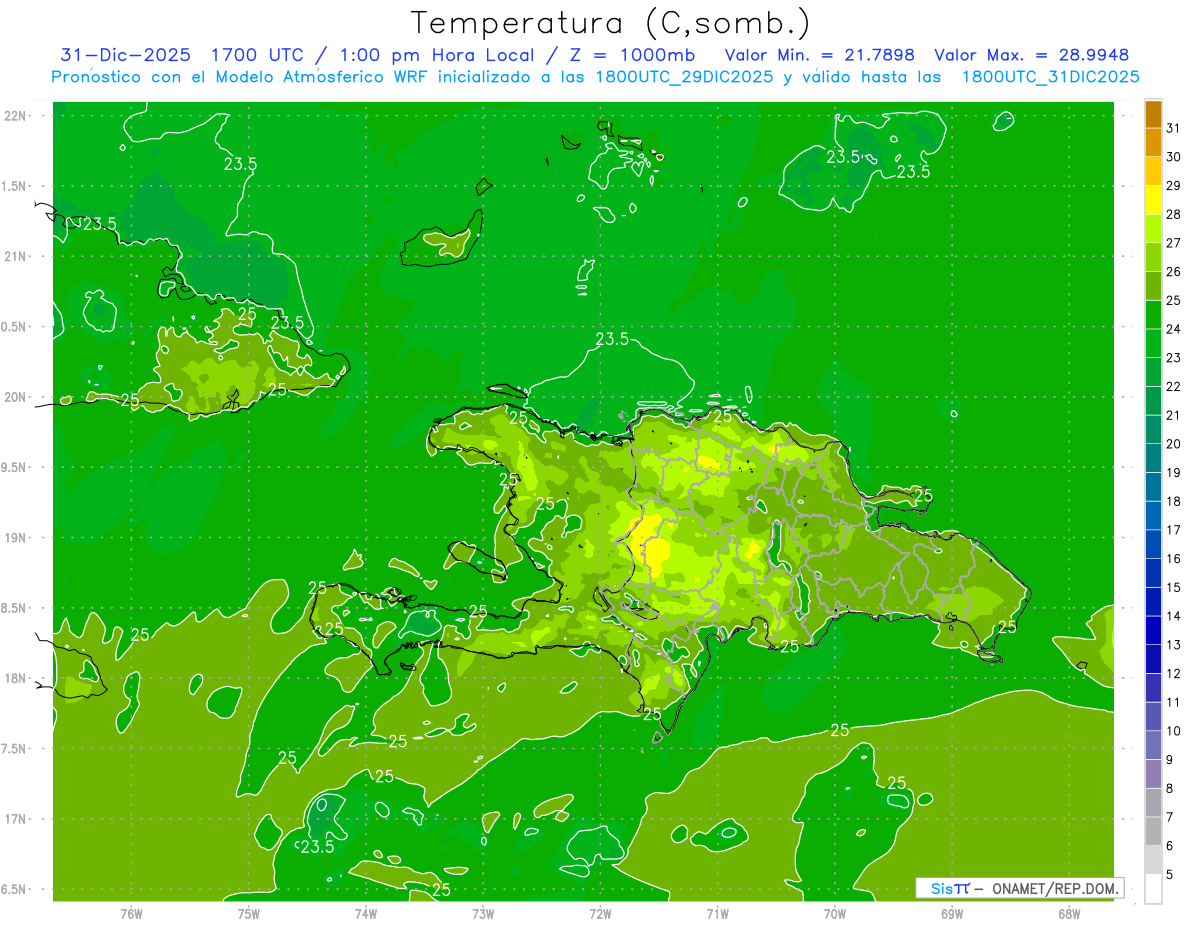Click the white legend swatch below 5
This screenshot has width=1200, height=927.
click(1153, 888)
